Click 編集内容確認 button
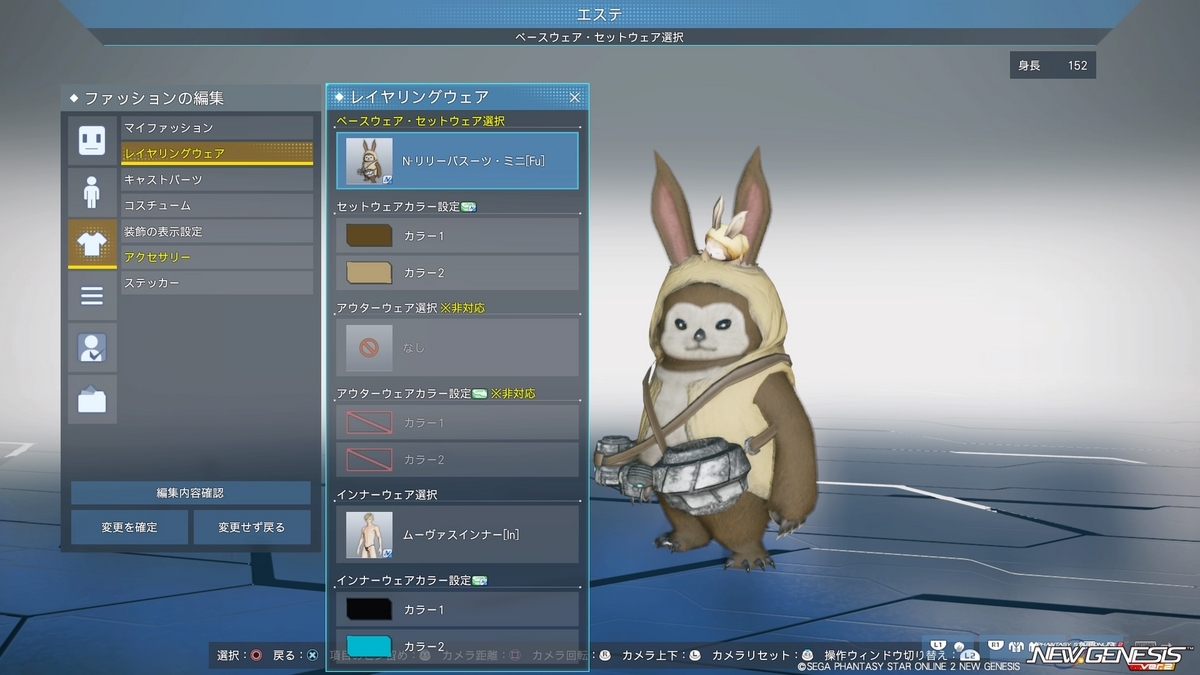 [x=190, y=493]
